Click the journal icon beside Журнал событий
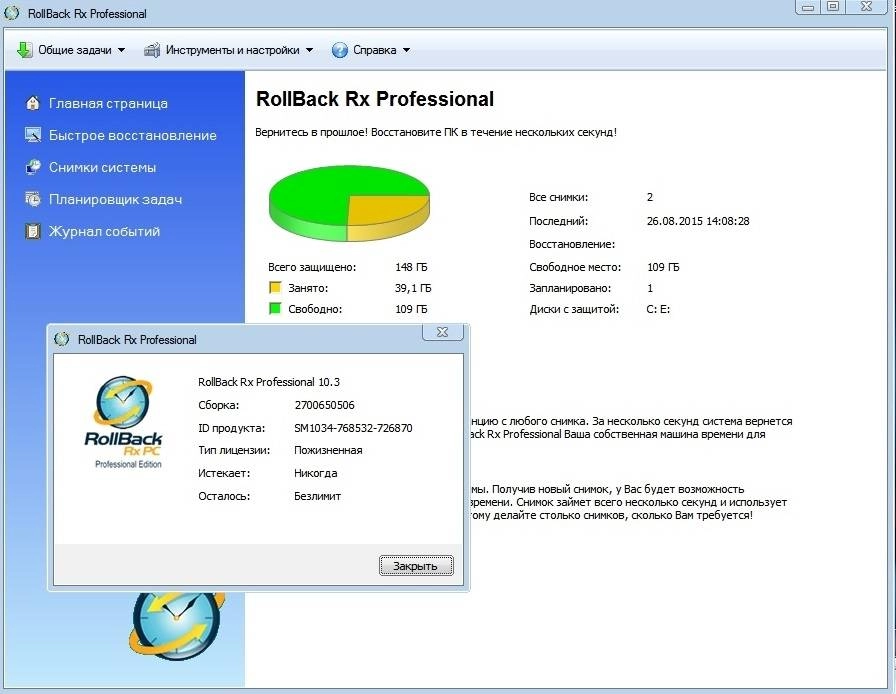Viewport: 896px width, 694px height. [x=33, y=231]
